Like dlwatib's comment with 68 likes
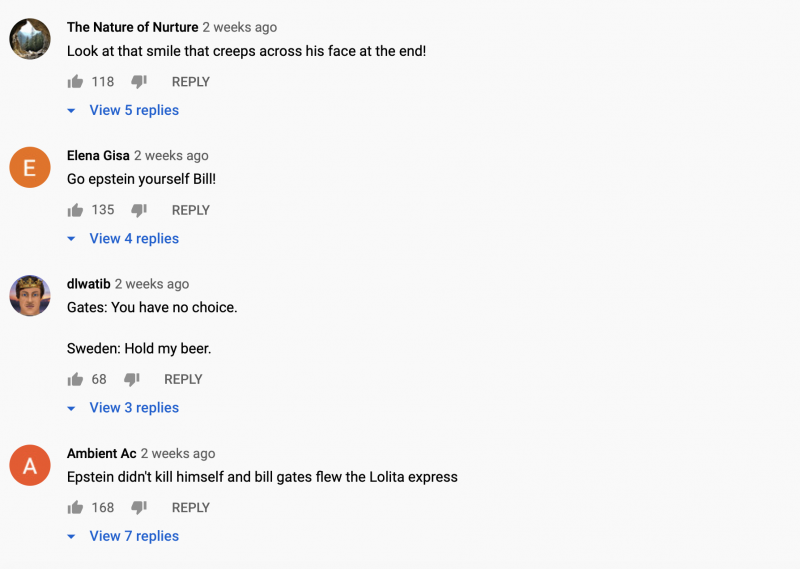800x569 pixels. (75, 379)
